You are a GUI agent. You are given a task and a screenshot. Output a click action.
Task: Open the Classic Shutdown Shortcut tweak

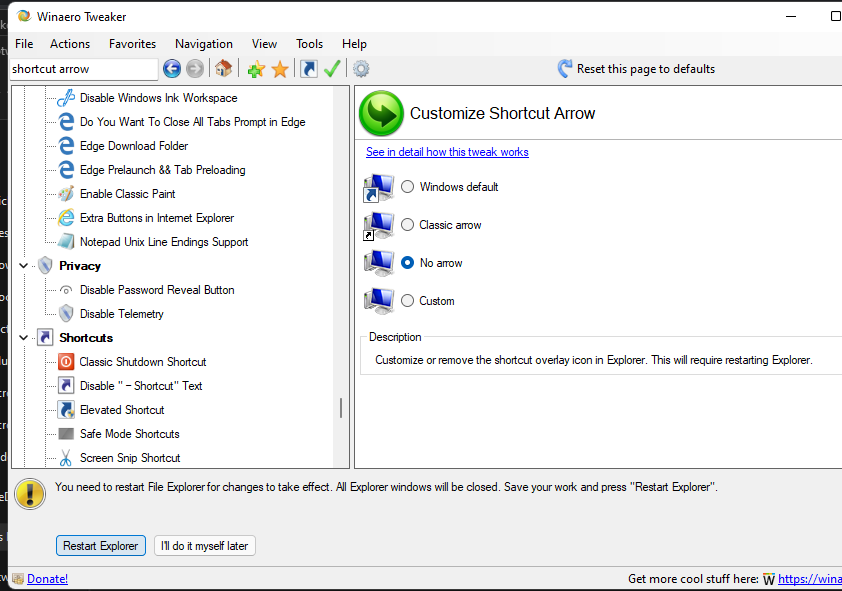tap(142, 362)
